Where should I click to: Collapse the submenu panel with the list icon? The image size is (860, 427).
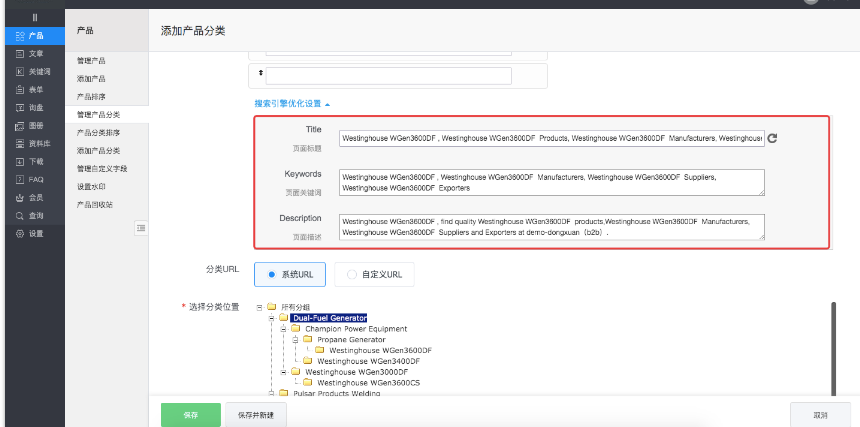pyautogui.click(x=141, y=228)
